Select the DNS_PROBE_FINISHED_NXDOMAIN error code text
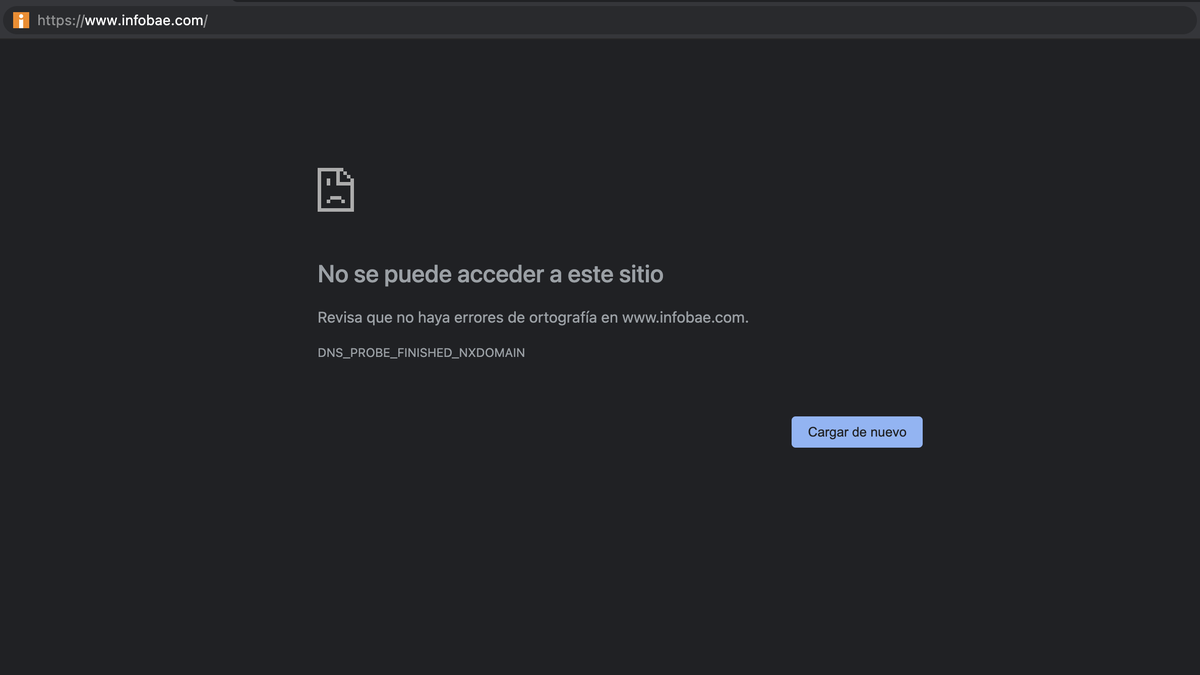This screenshot has width=1200, height=675. click(421, 353)
